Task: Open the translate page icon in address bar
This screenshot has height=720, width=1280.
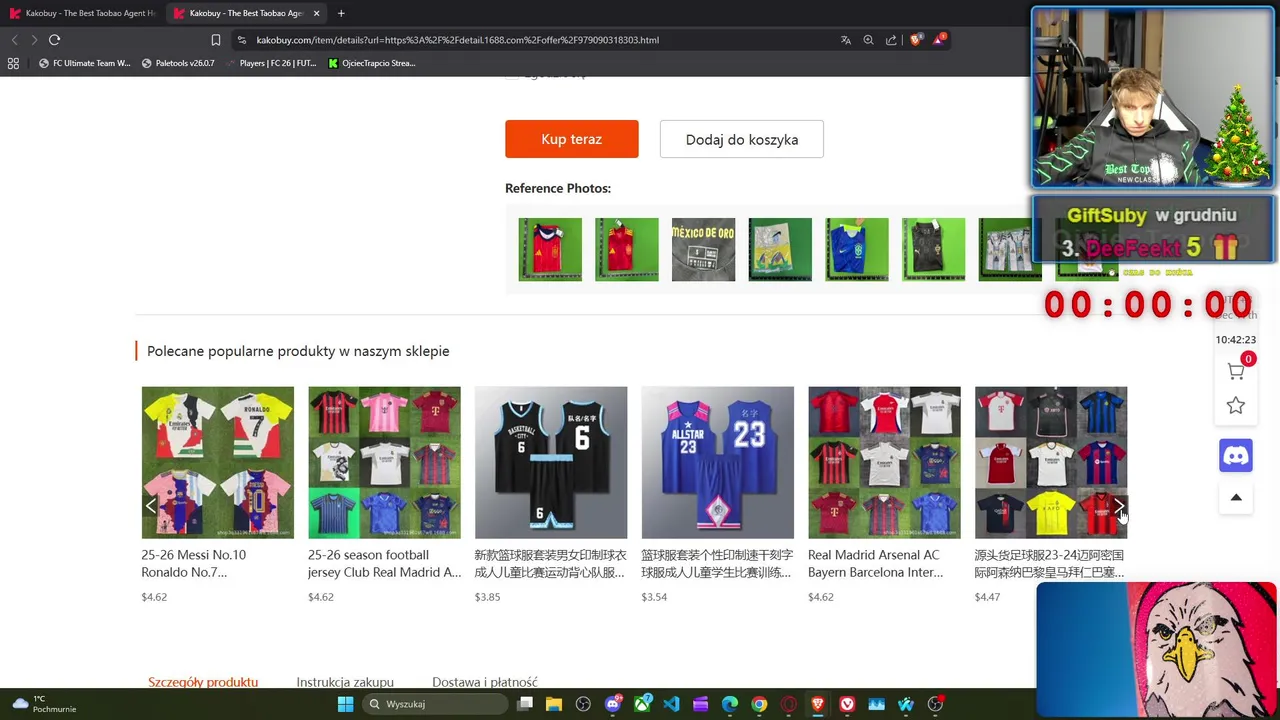Action: [845, 40]
